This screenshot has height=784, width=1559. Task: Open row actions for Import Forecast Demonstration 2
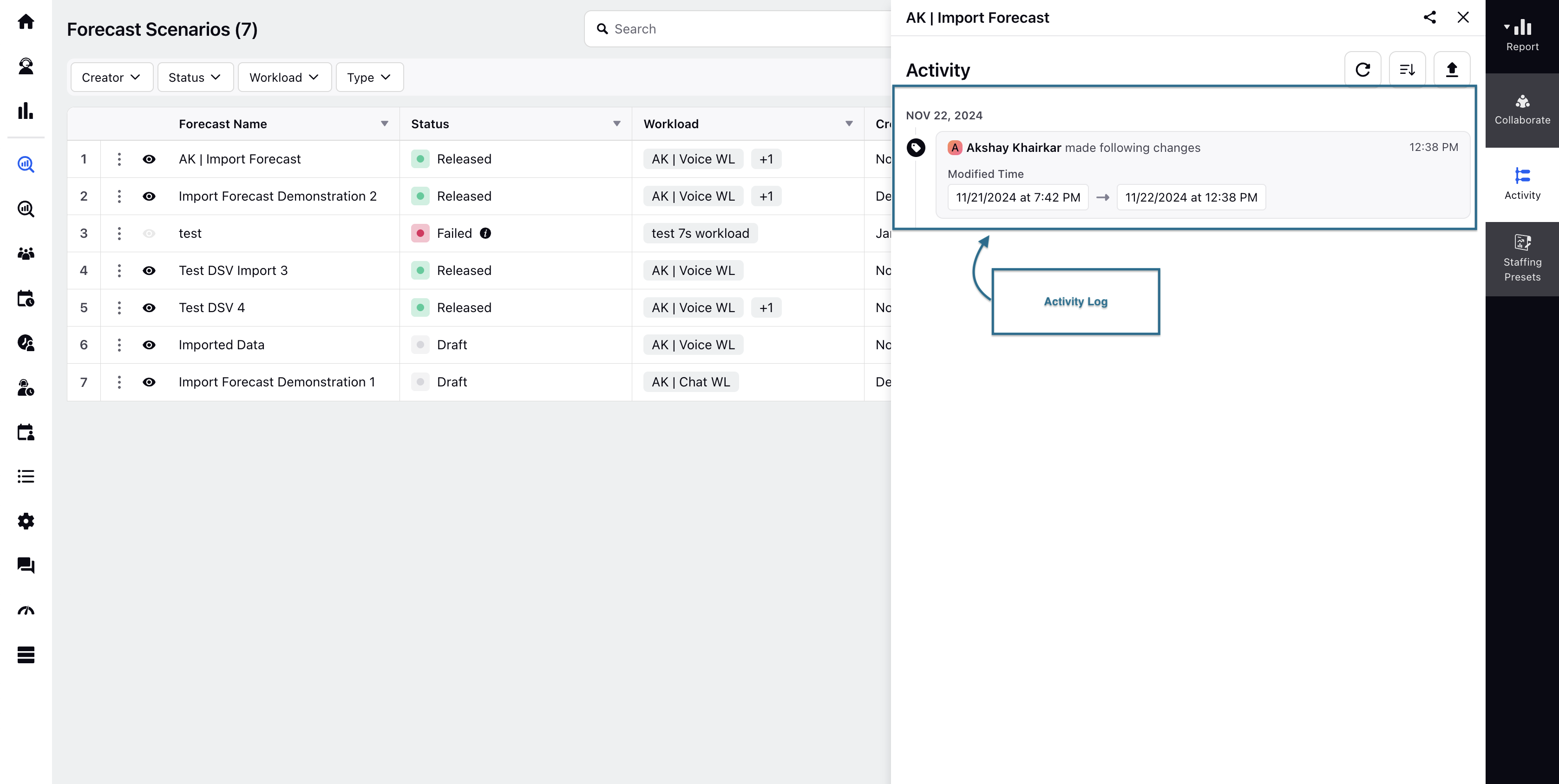(x=119, y=196)
